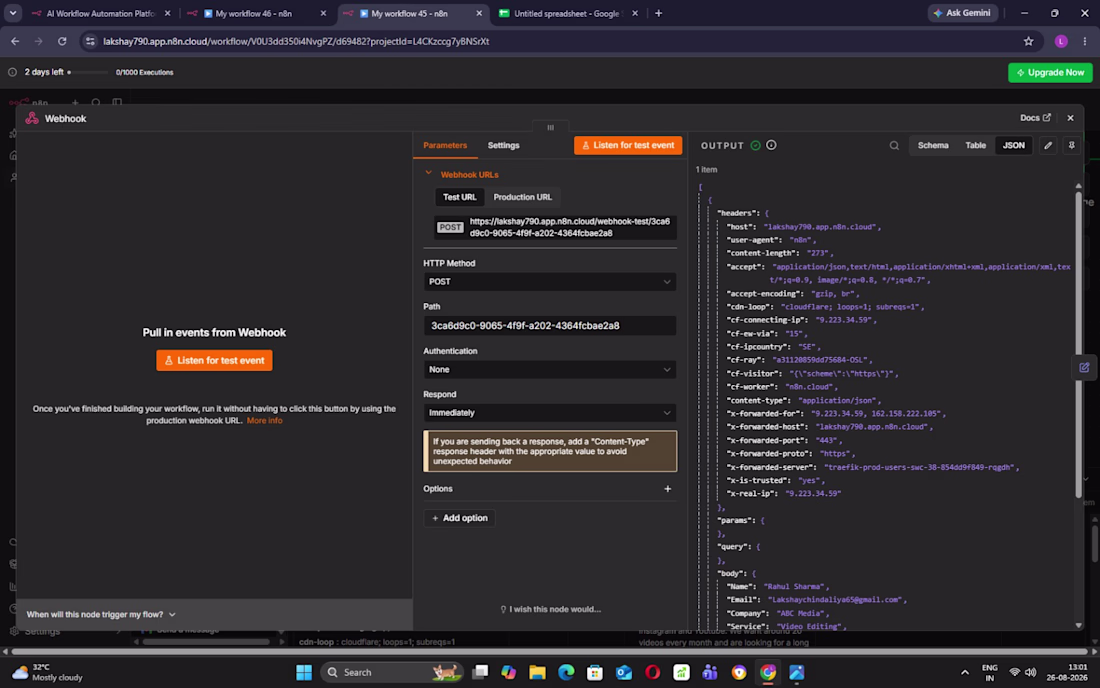The height and width of the screenshot is (688, 1100).
Task: Open Copilot from the taskbar
Action: (509, 673)
